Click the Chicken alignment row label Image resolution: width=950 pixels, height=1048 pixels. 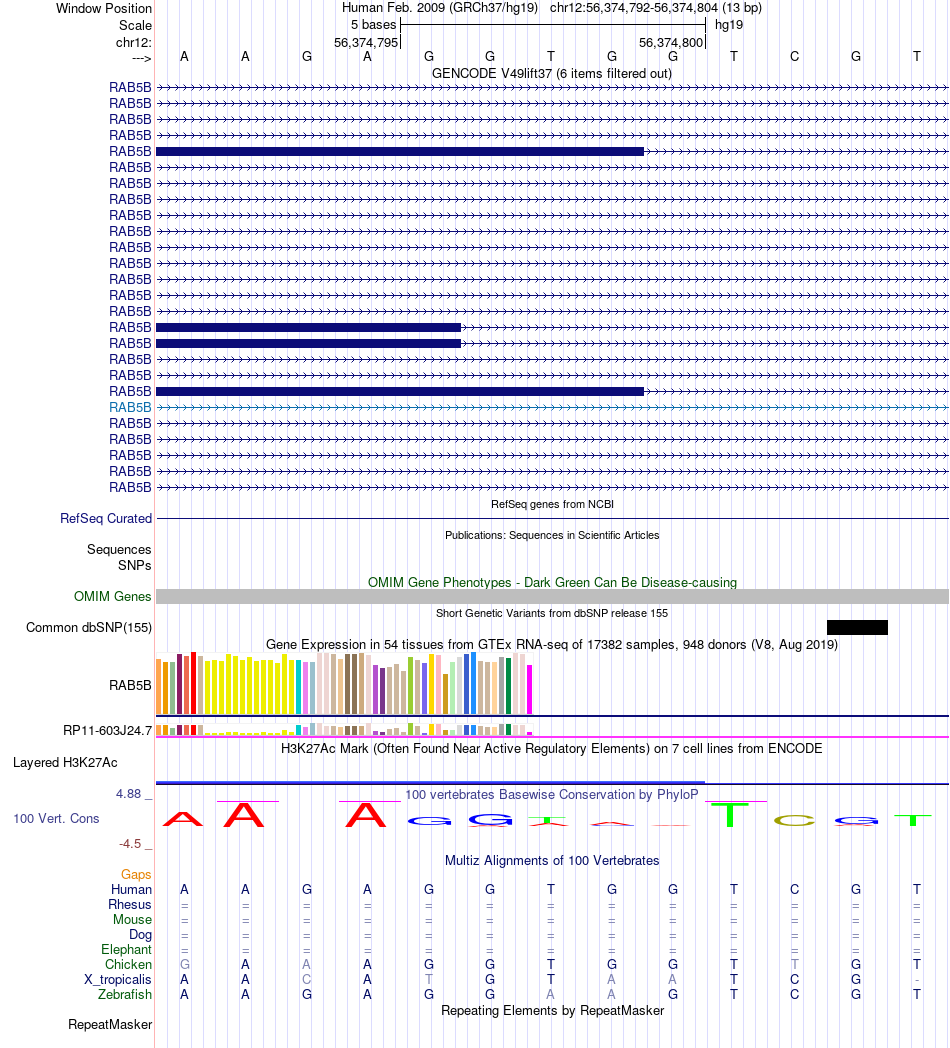click(x=128, y=964)
